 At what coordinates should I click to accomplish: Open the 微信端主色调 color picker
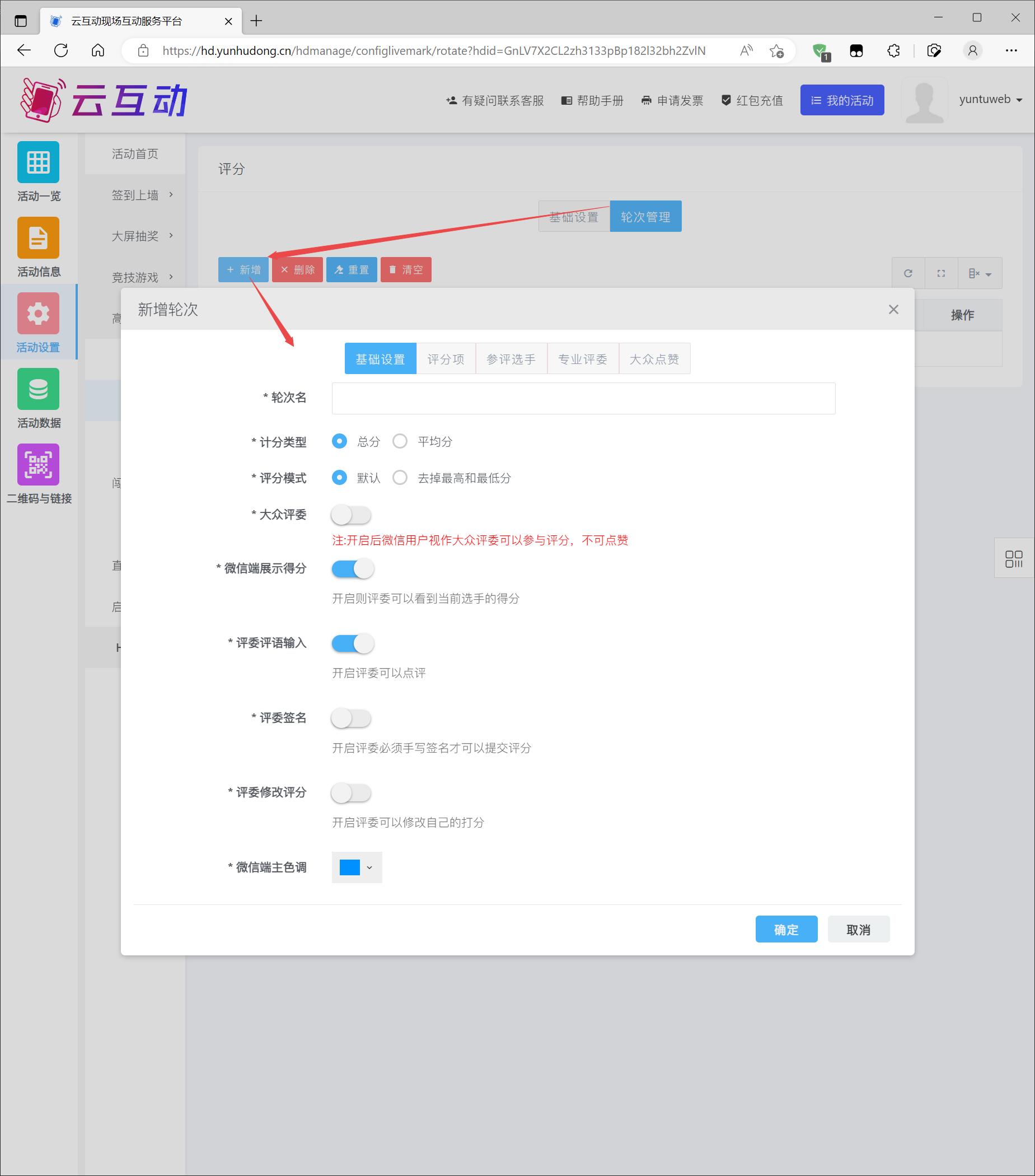[x=357, y=867]
